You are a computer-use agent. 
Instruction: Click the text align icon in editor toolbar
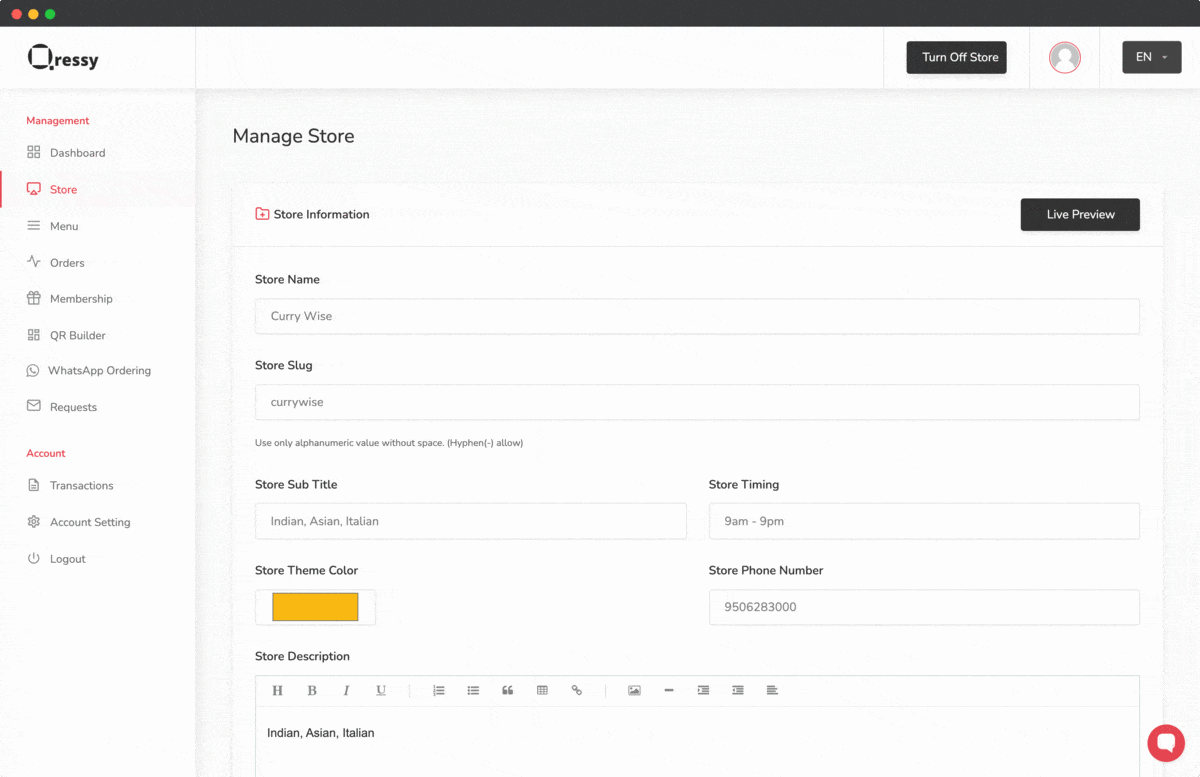tap(772, 690)
